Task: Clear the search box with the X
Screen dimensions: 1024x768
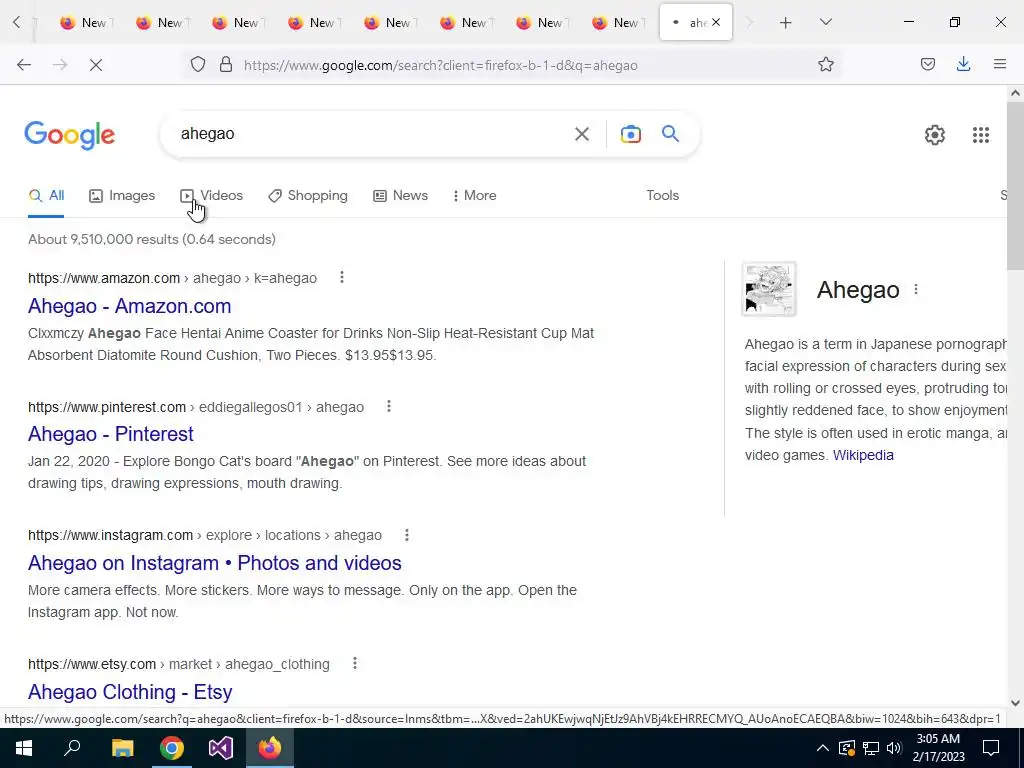Action: coord(581,134)
